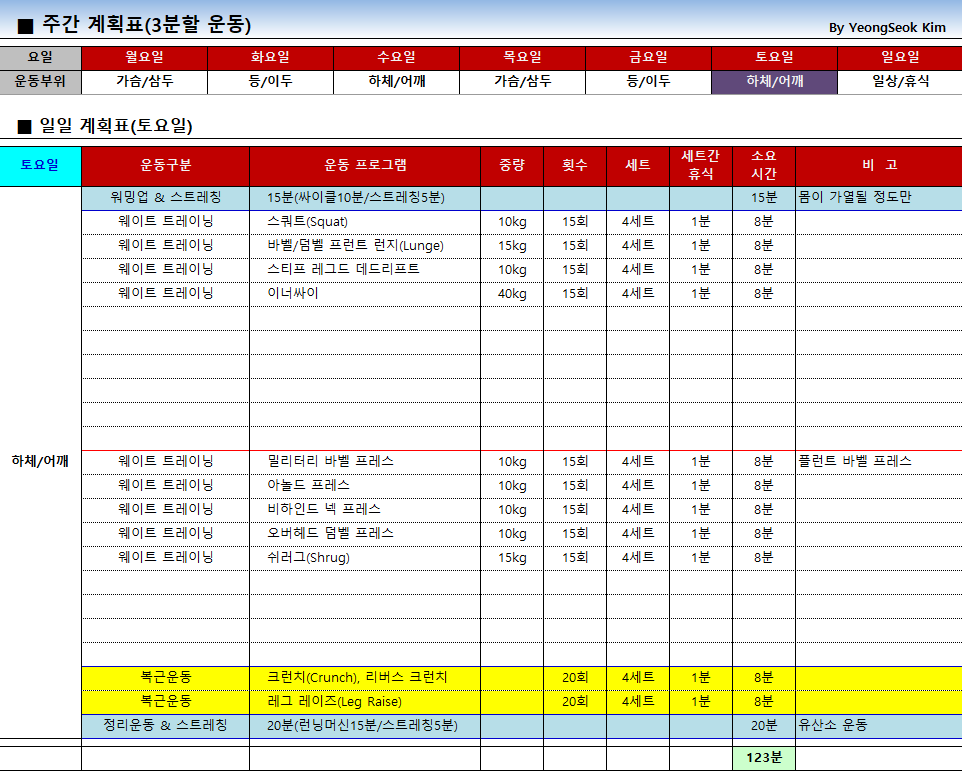
Task: Select the 20분(런닝머신15분/스트레칭5분) cell
Action: (365, 726)
